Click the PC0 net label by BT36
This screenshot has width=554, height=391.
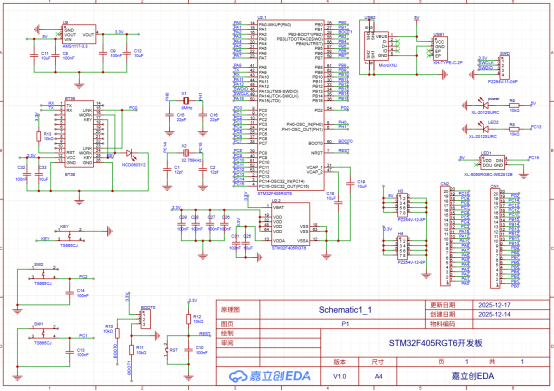click(x=133, y=108)
